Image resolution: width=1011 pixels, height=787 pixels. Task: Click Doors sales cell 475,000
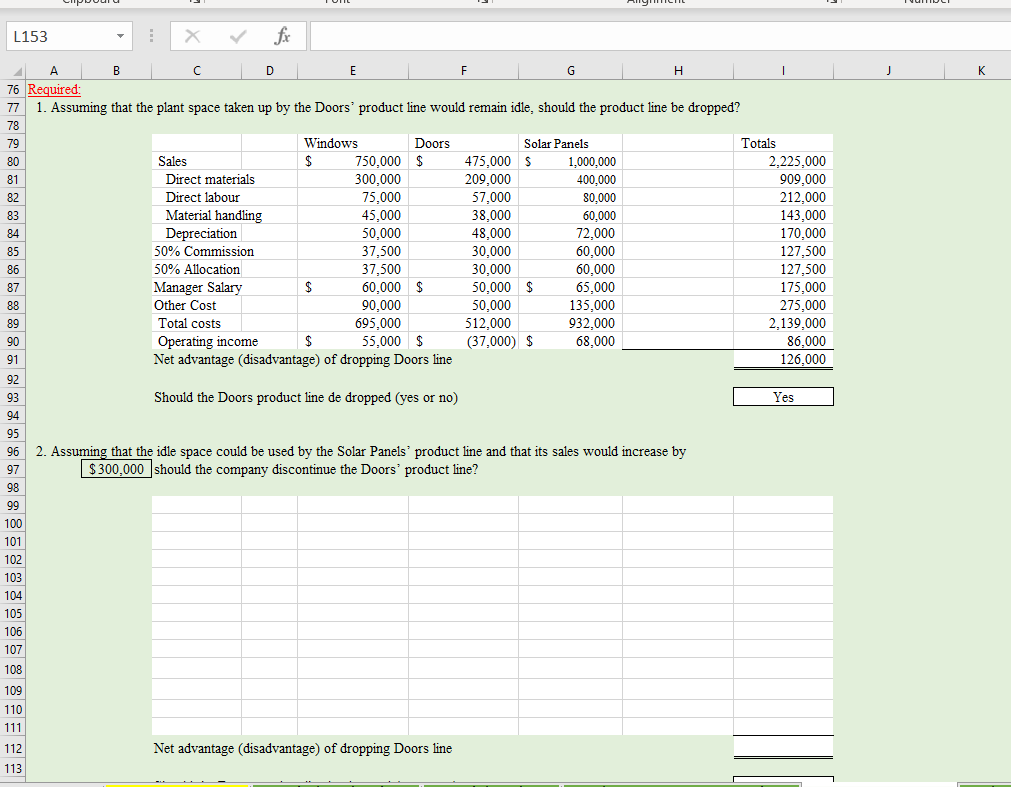464,162
